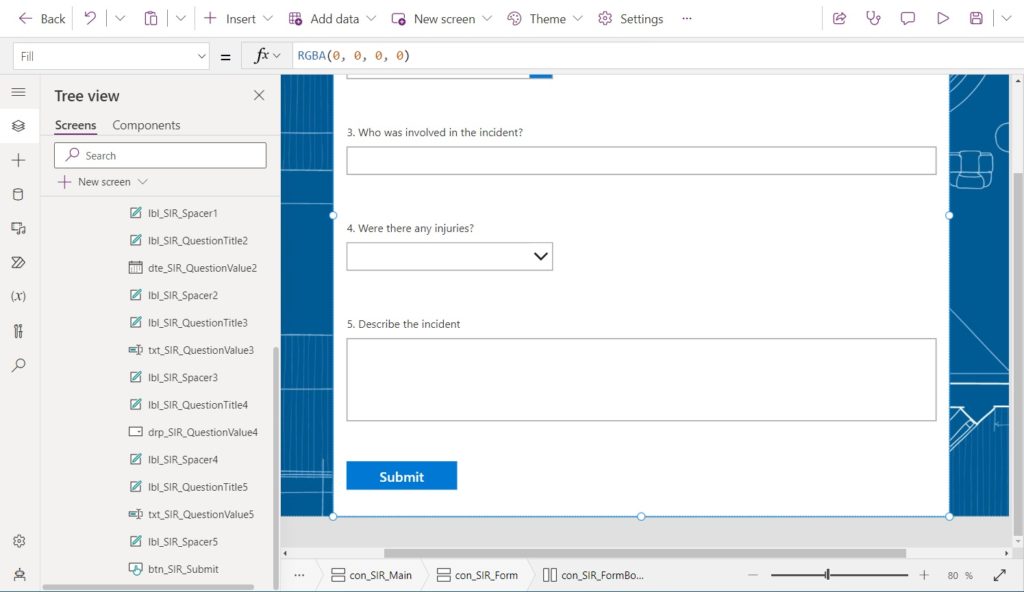This screenshot has width=1024, height=592.
Task: Select the con_SIR_Main breadcrumb tab
Action: pos(375,574)
